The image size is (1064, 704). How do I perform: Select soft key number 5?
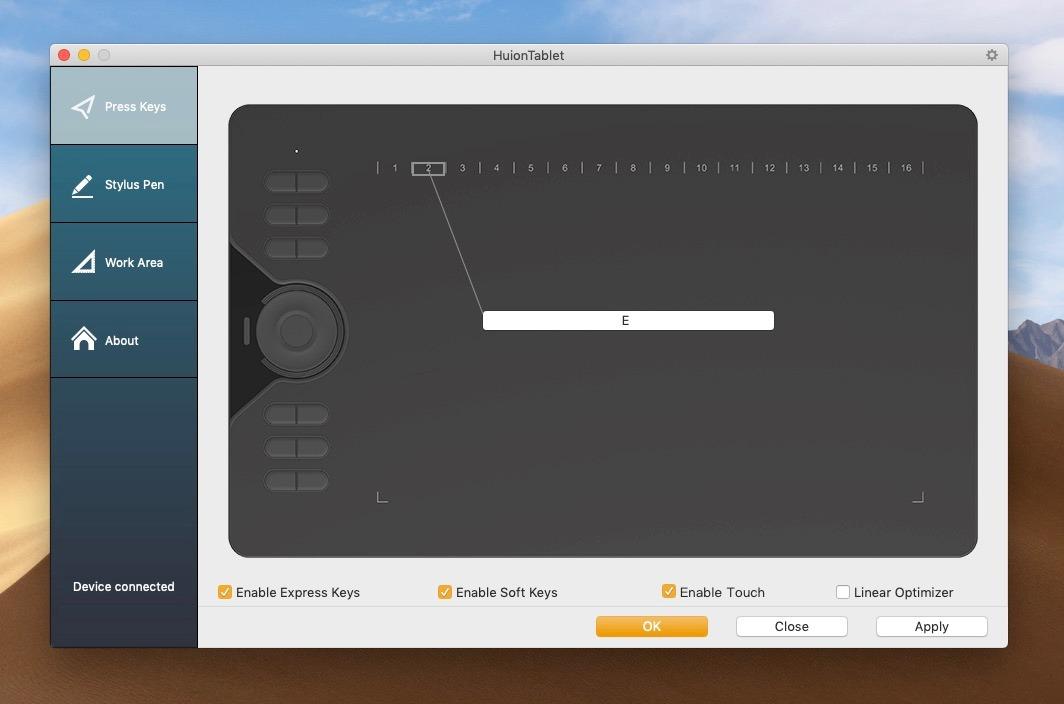pyautogui.click(x=531, y=168)
